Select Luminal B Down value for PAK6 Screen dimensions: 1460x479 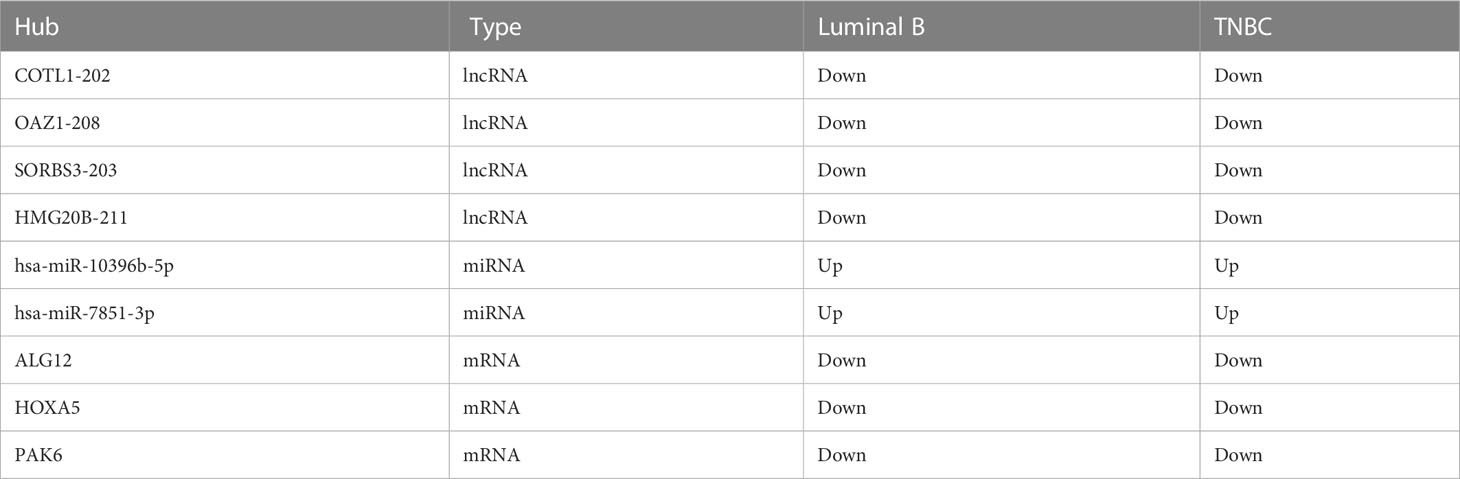click(x=841, y=456)
